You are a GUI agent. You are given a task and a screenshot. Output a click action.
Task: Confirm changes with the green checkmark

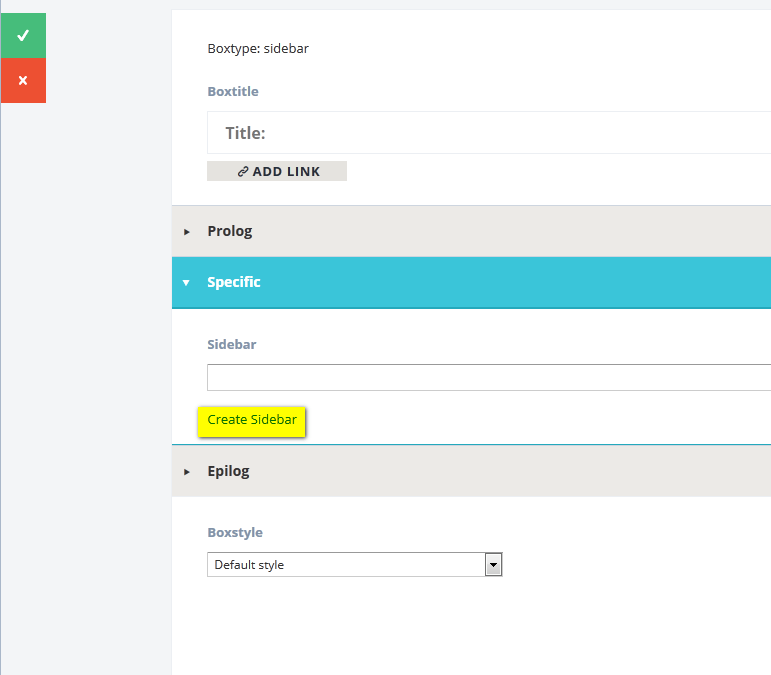pyautogui.click(x=23, y=36)
